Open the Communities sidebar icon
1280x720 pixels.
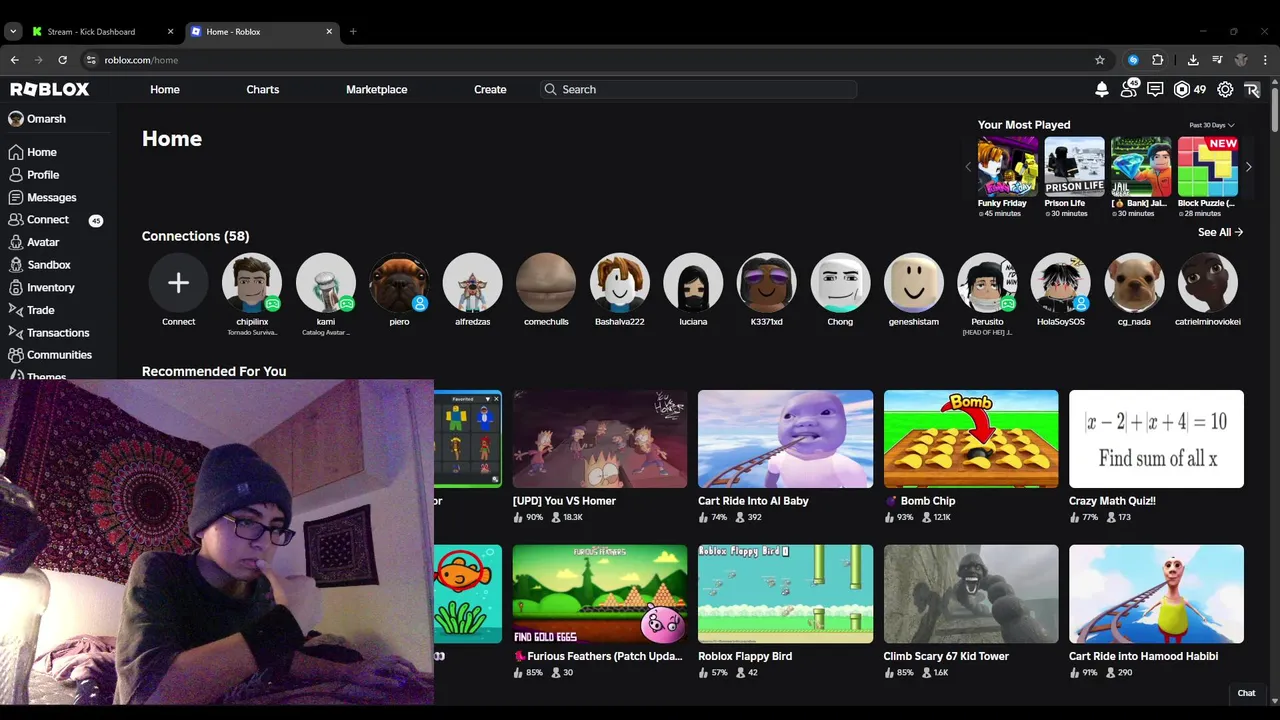pyautogui.click(x=15, y=355)
